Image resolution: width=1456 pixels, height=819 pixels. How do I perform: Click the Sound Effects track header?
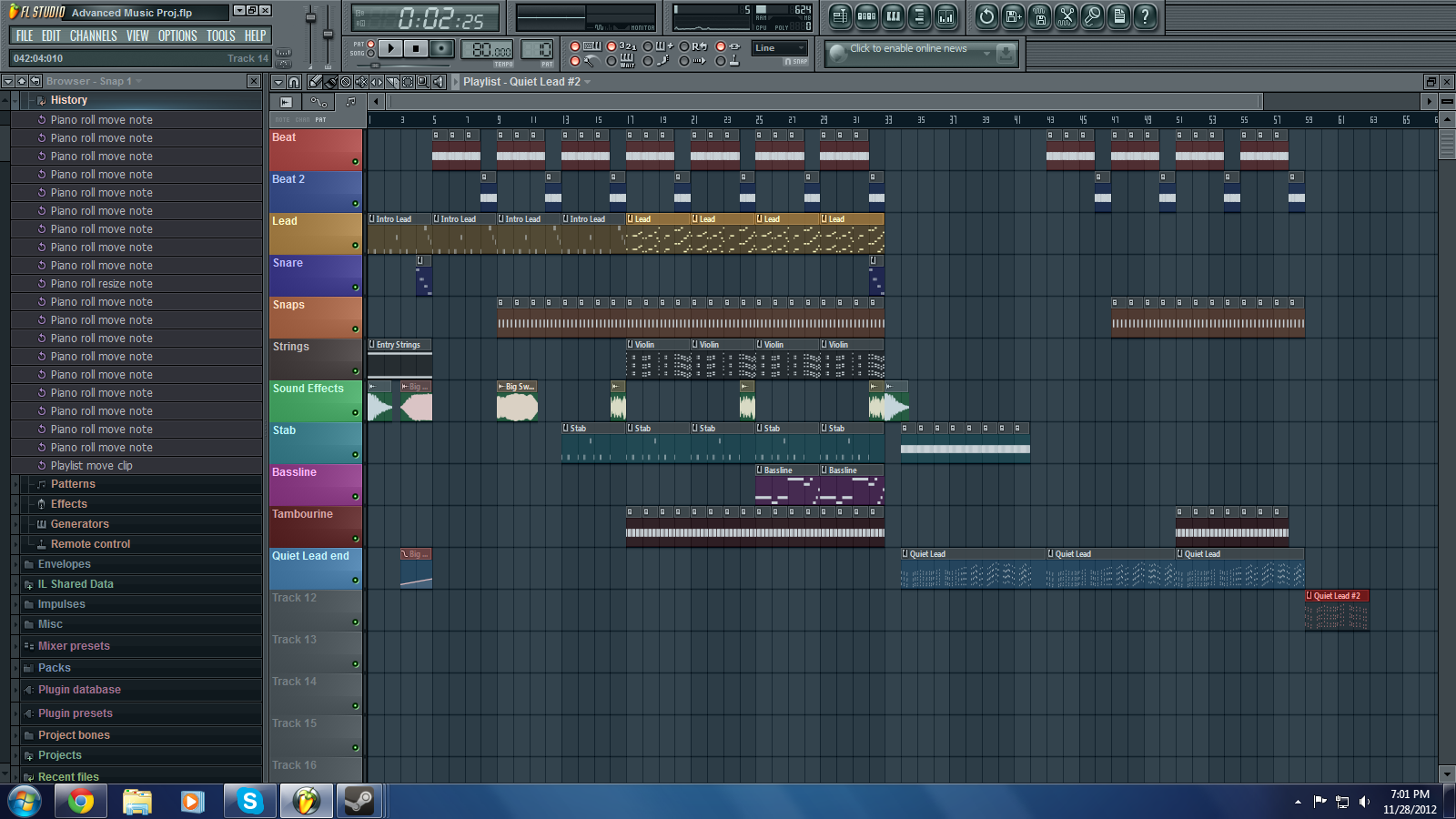tap(315, 400)
